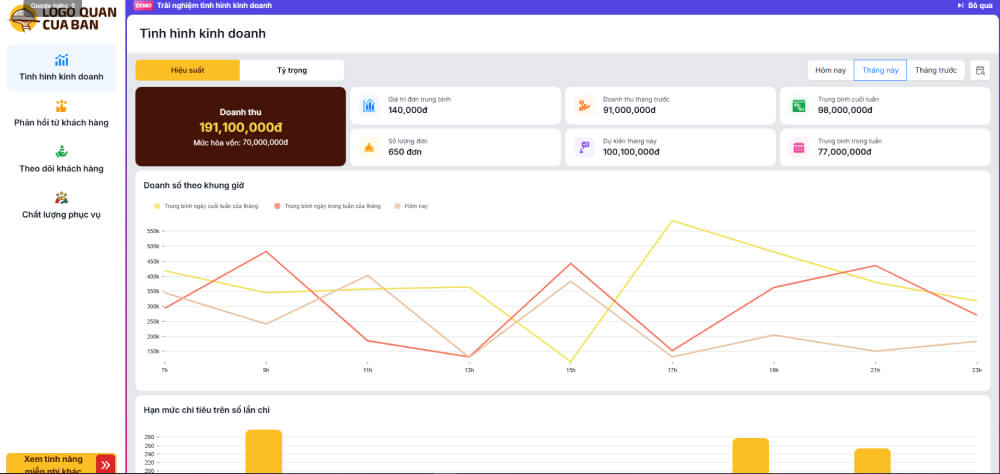Toggle the 'Hôm nay' chart legend series
This screenshot has width=1000, height=474.
(411, 206)
